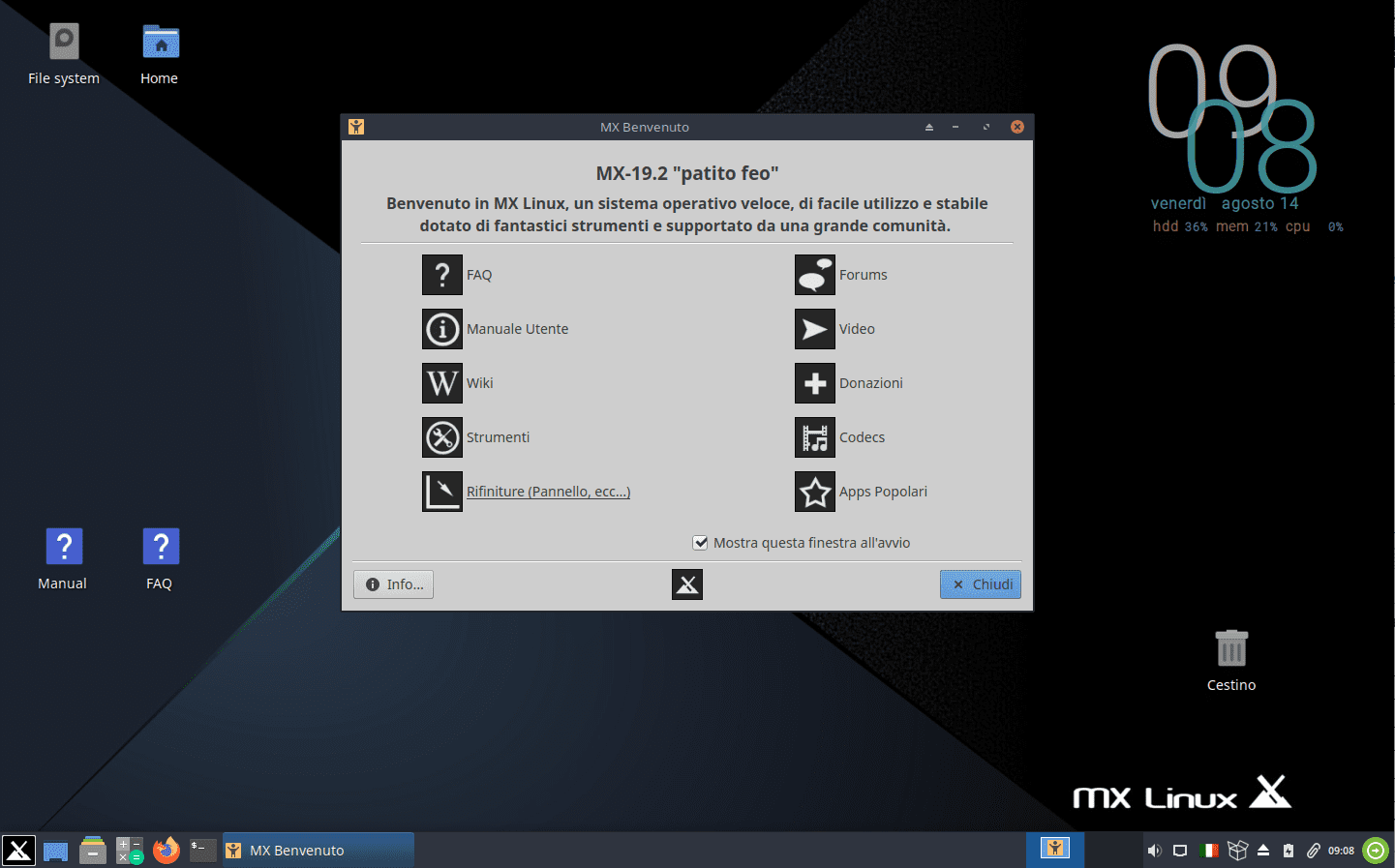Click the Rifiniture tweak icon
Screen dimensions: 1395x868
pyautogui.click(x=442, y=492)
